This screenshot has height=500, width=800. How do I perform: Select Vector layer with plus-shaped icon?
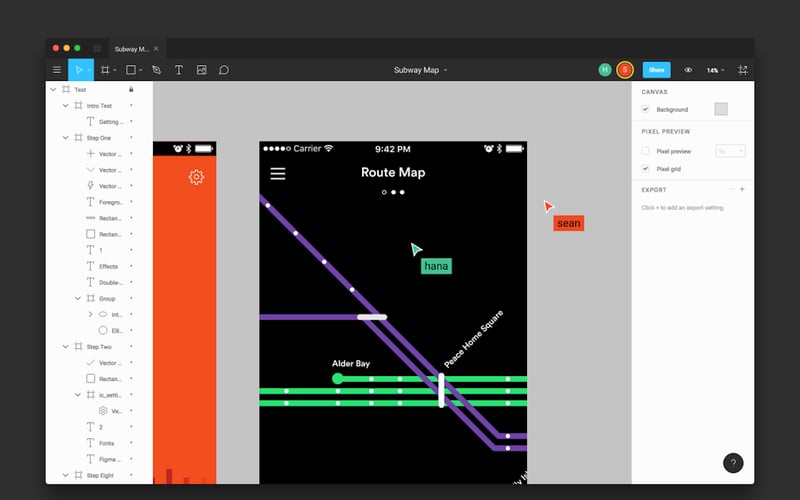click(x=110, y=154)
